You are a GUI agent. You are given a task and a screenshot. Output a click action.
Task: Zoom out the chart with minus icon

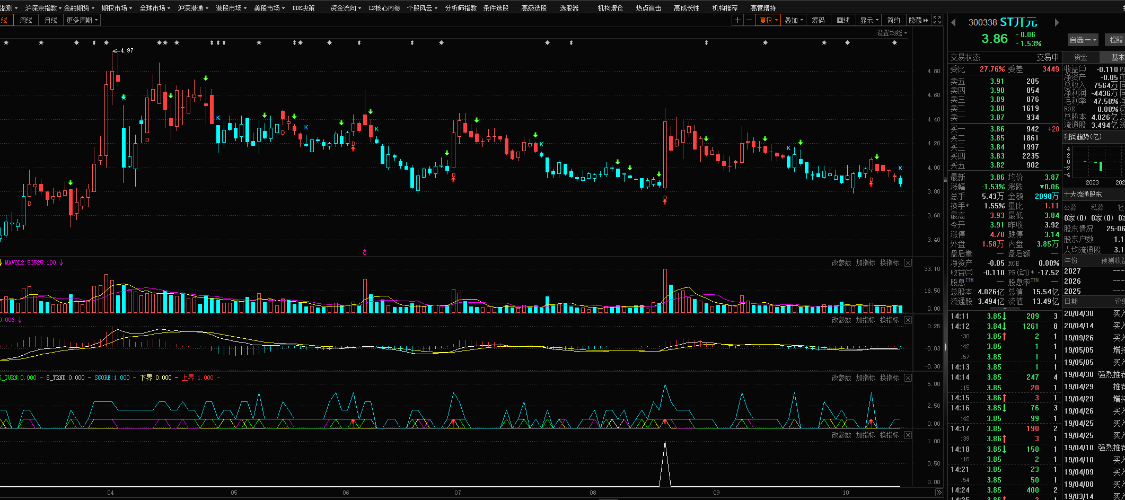pyautogui.click(x=749, y=19)
